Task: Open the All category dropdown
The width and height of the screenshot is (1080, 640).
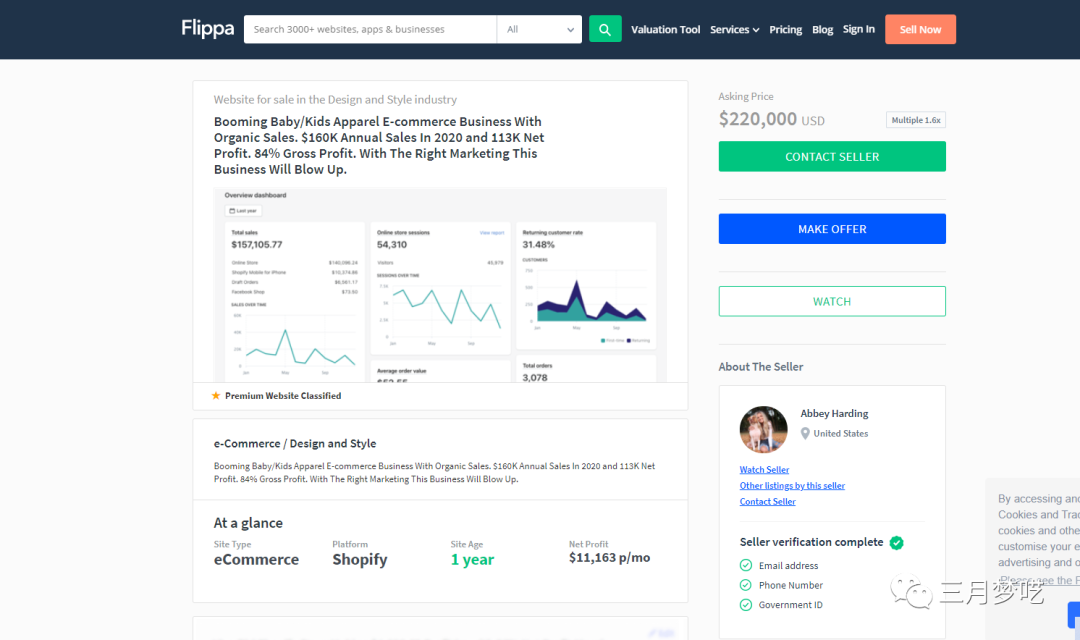Action: tap(539, 29)
